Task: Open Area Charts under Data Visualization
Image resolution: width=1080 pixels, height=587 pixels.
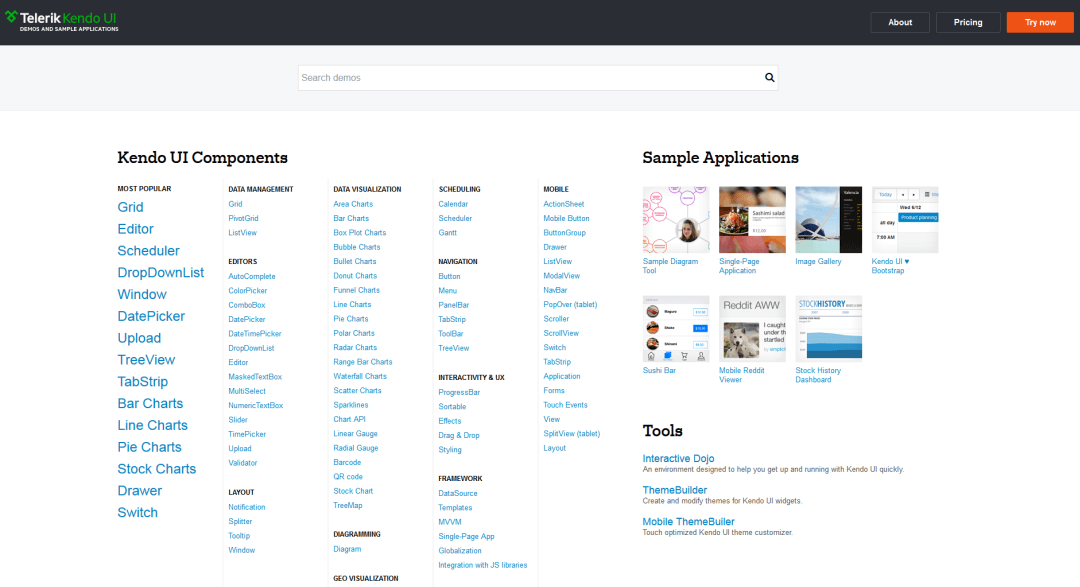Action: pyautogui.click(x=353, y=204)
